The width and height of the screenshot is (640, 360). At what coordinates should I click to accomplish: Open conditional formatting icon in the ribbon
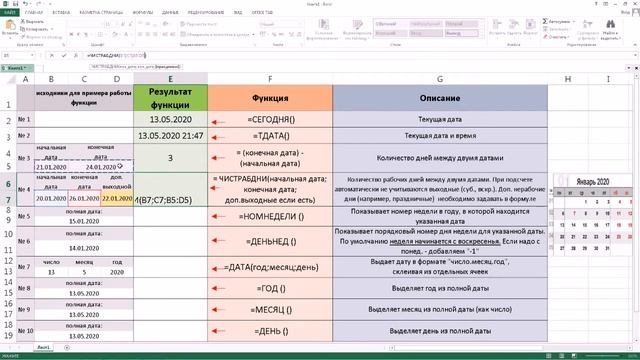324,24
